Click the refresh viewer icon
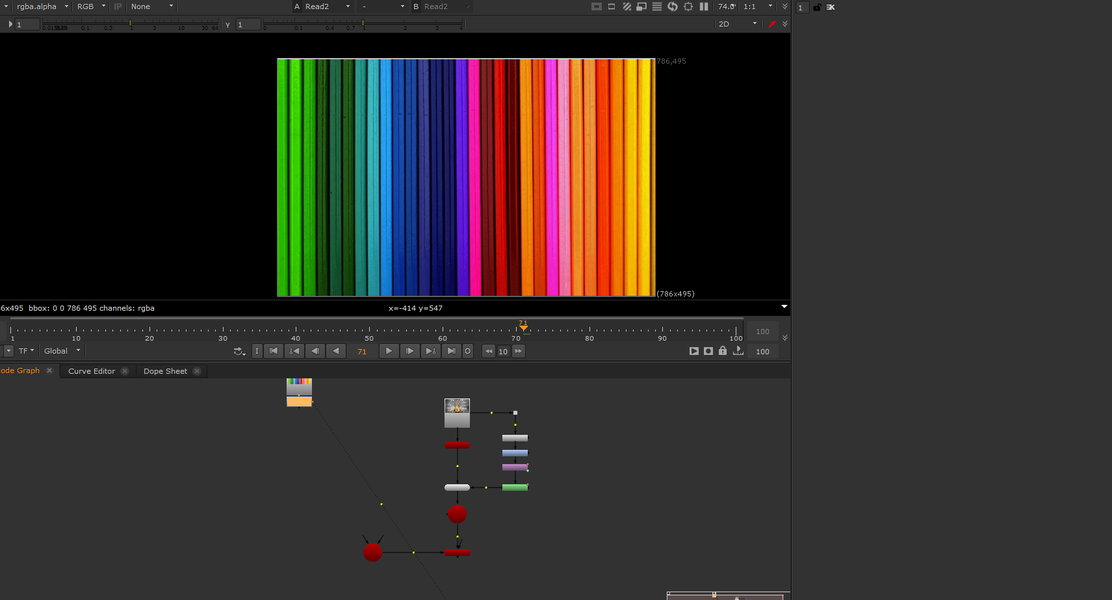The height and width of the screenshot is (600, 1112). [x=672, y=6]
